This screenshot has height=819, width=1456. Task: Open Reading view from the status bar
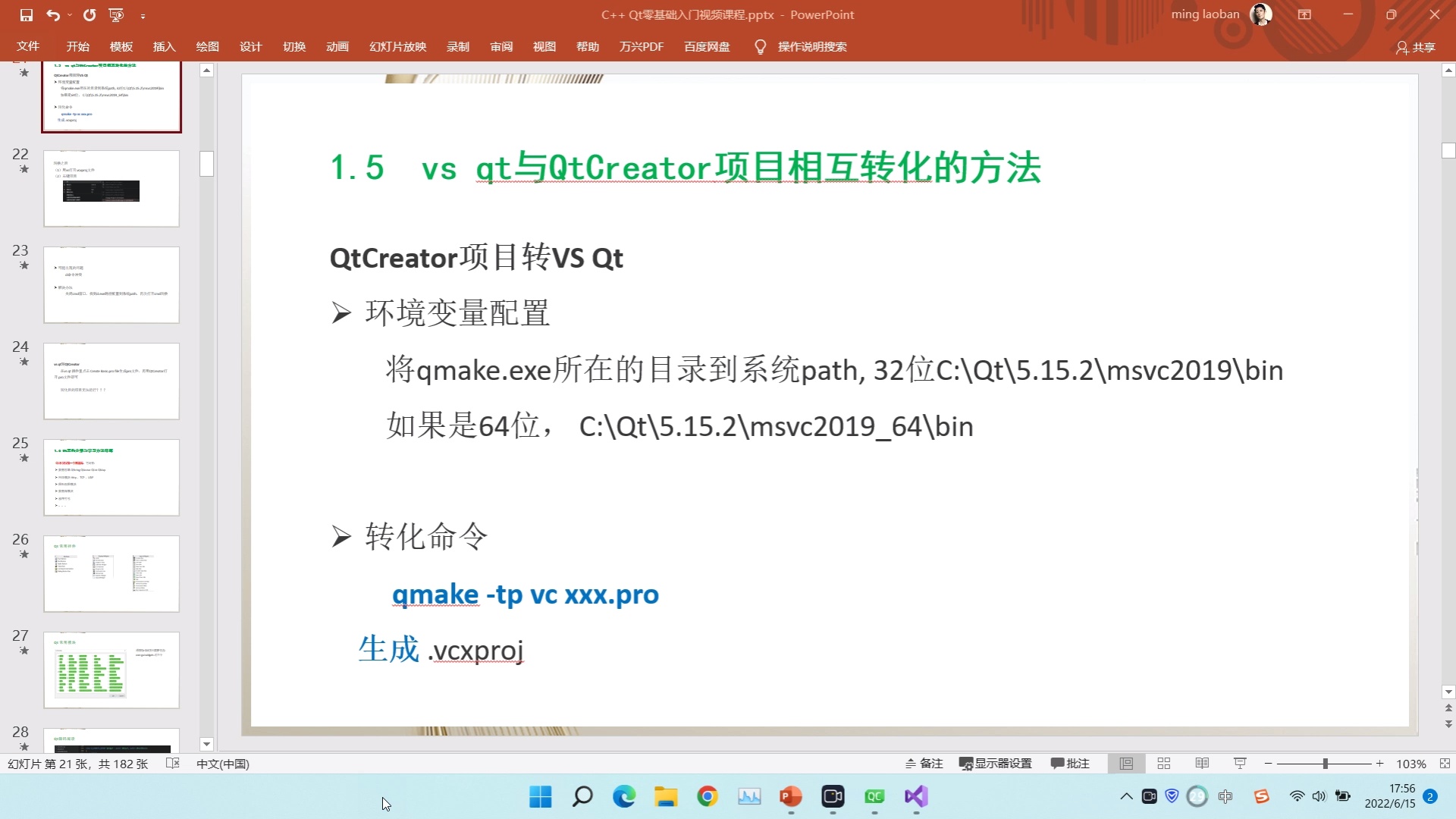tap(1202, 764)
